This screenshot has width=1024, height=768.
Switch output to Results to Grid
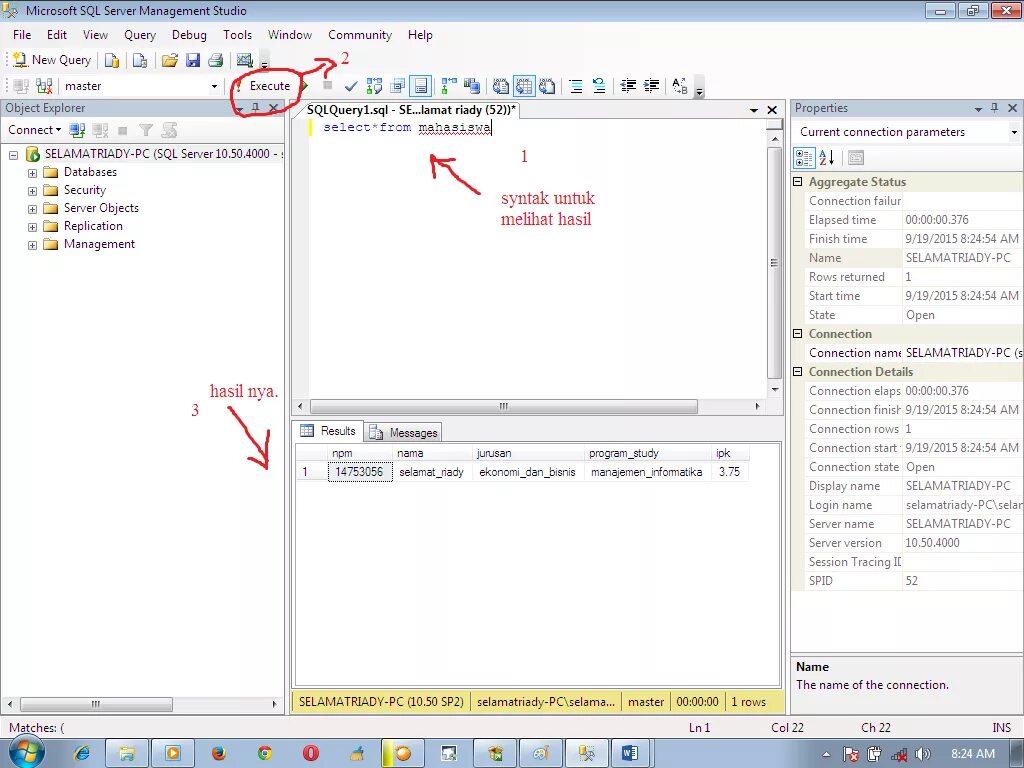[524, 86]
